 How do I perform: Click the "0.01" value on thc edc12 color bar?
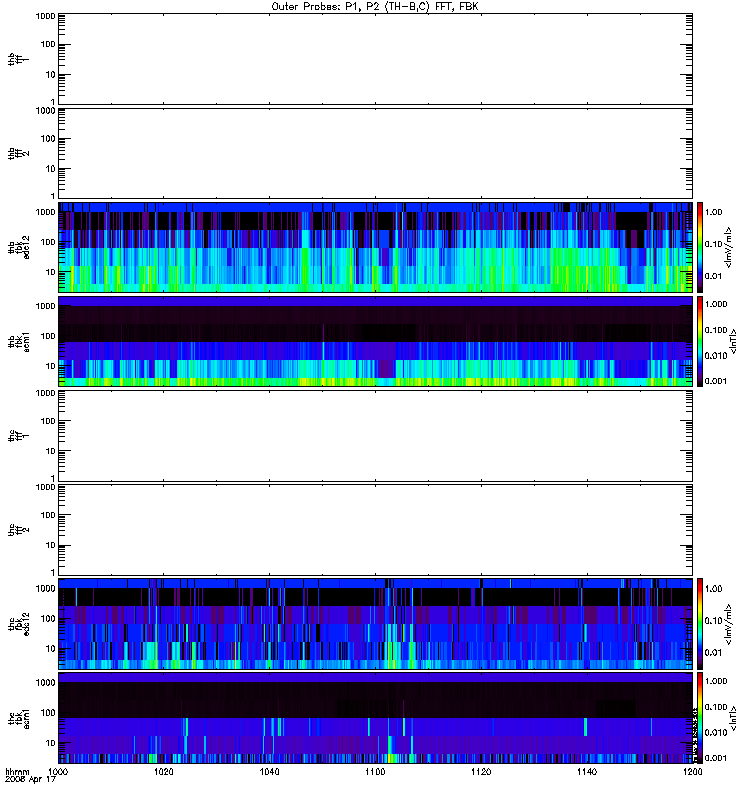(713, 653)
